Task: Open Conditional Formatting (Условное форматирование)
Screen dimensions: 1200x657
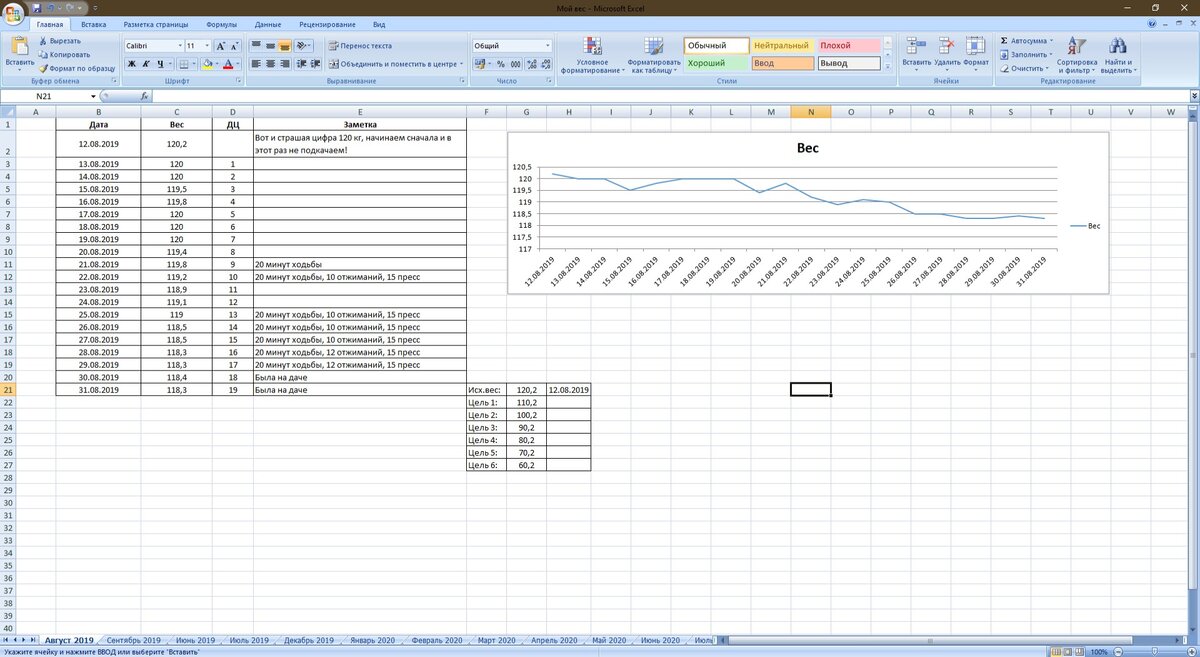Action: pos(592,56)
